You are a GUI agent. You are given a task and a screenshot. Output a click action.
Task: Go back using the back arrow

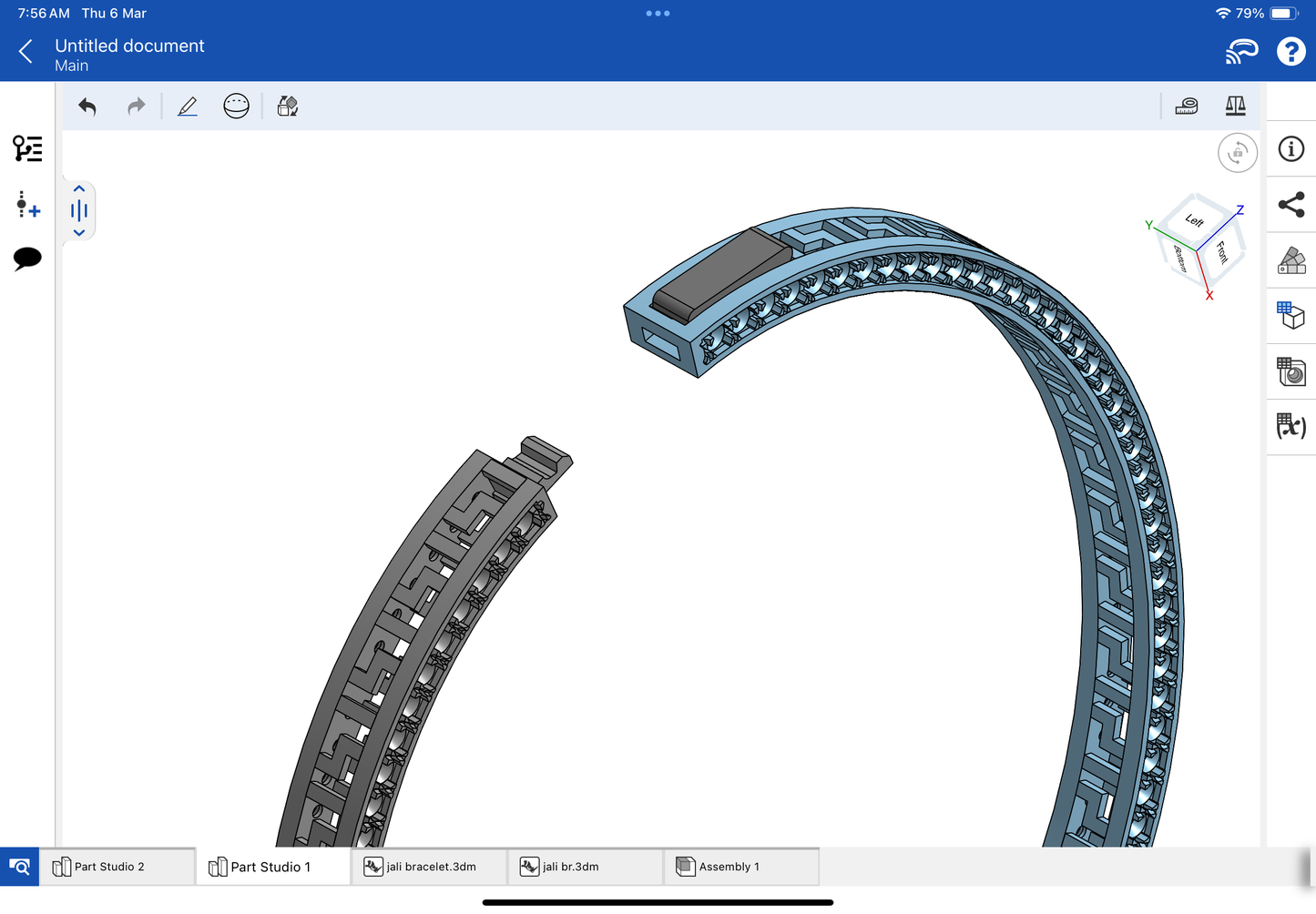click(26, 52)
